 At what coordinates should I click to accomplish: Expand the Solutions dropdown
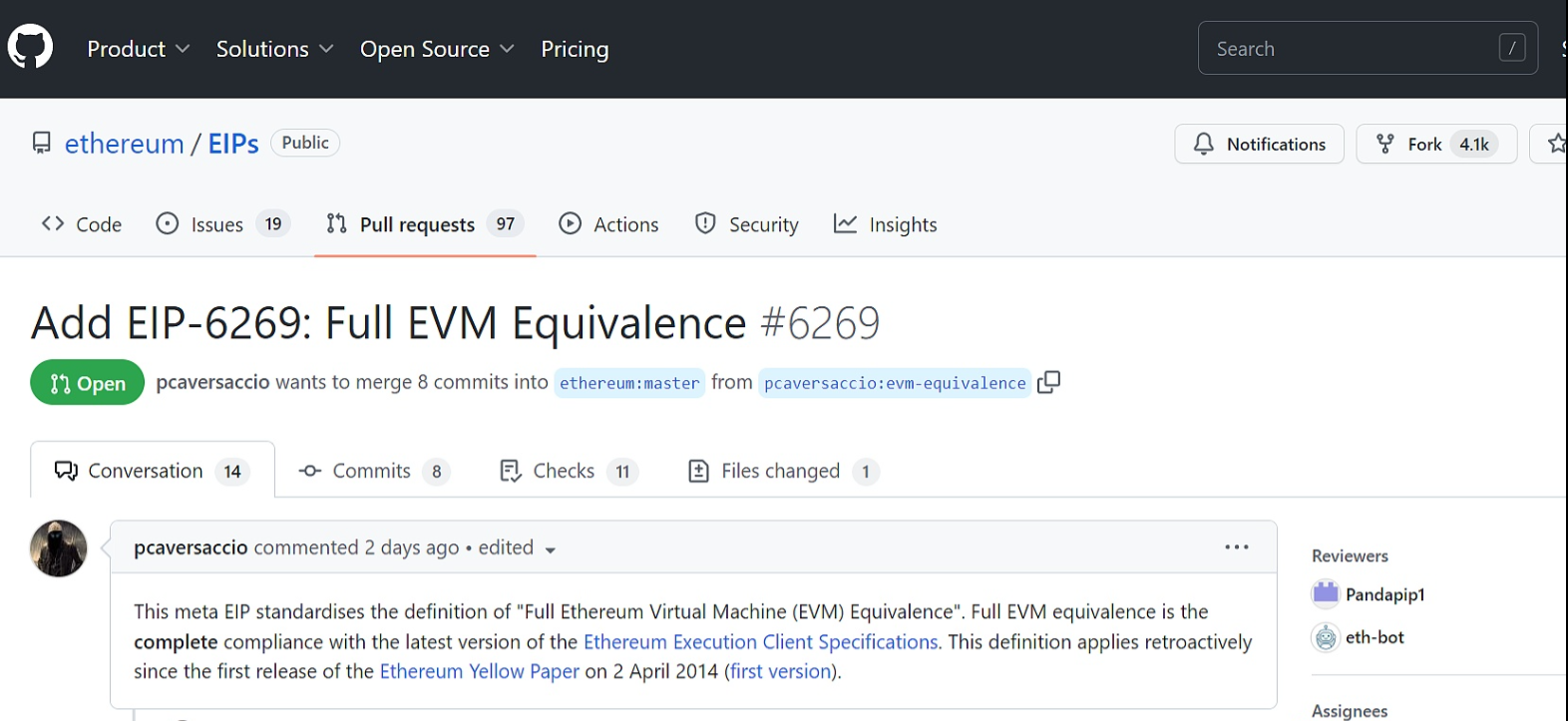point(274,49)
